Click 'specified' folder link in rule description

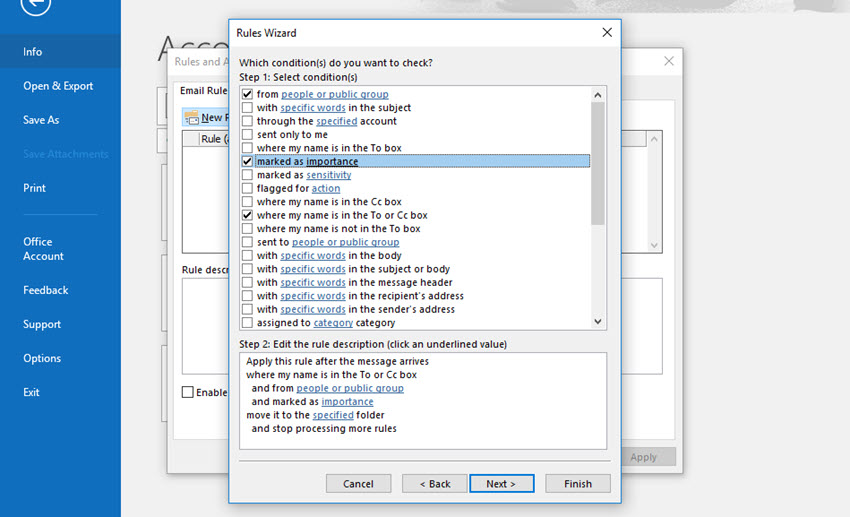click(333, 415)
